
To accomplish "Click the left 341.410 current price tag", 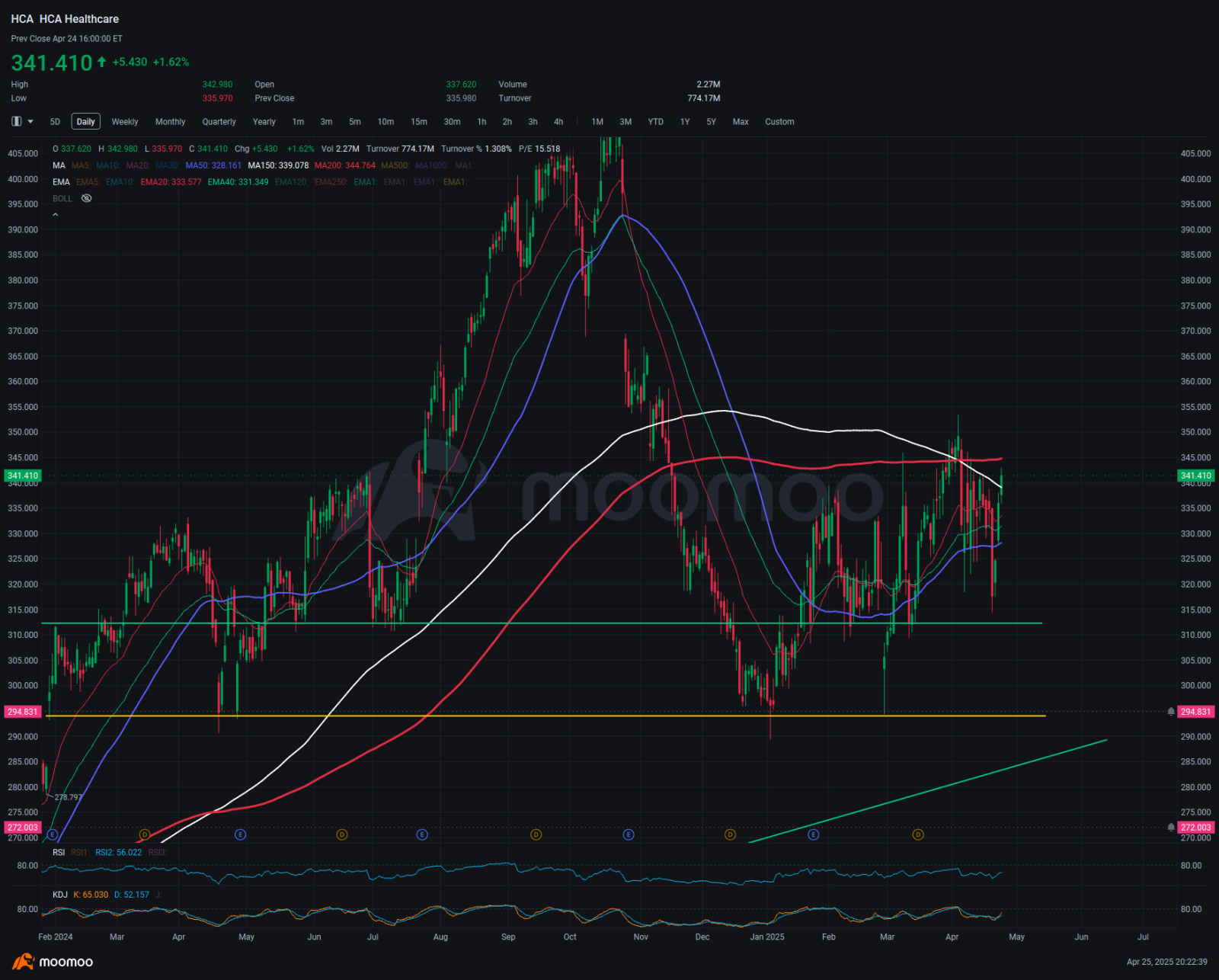I will 23,476.
